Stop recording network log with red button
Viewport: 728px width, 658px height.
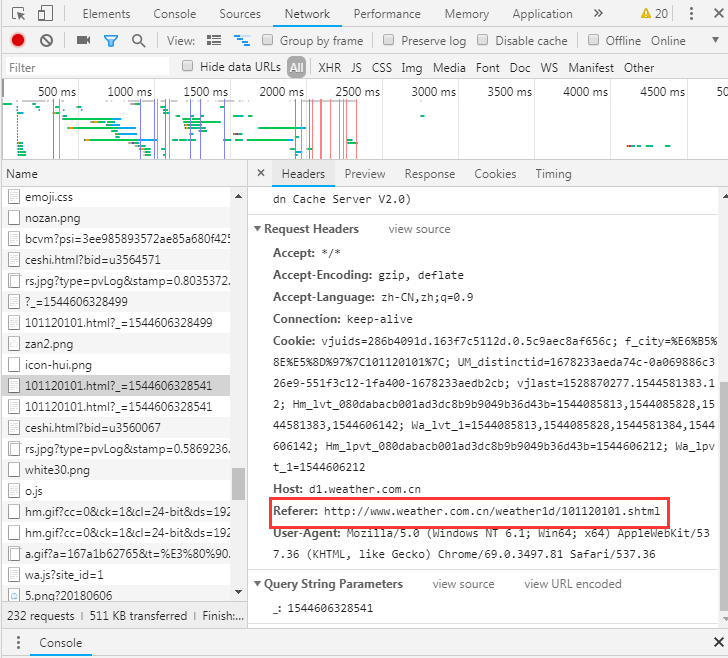pyautogui.click(x=18, y=40)
